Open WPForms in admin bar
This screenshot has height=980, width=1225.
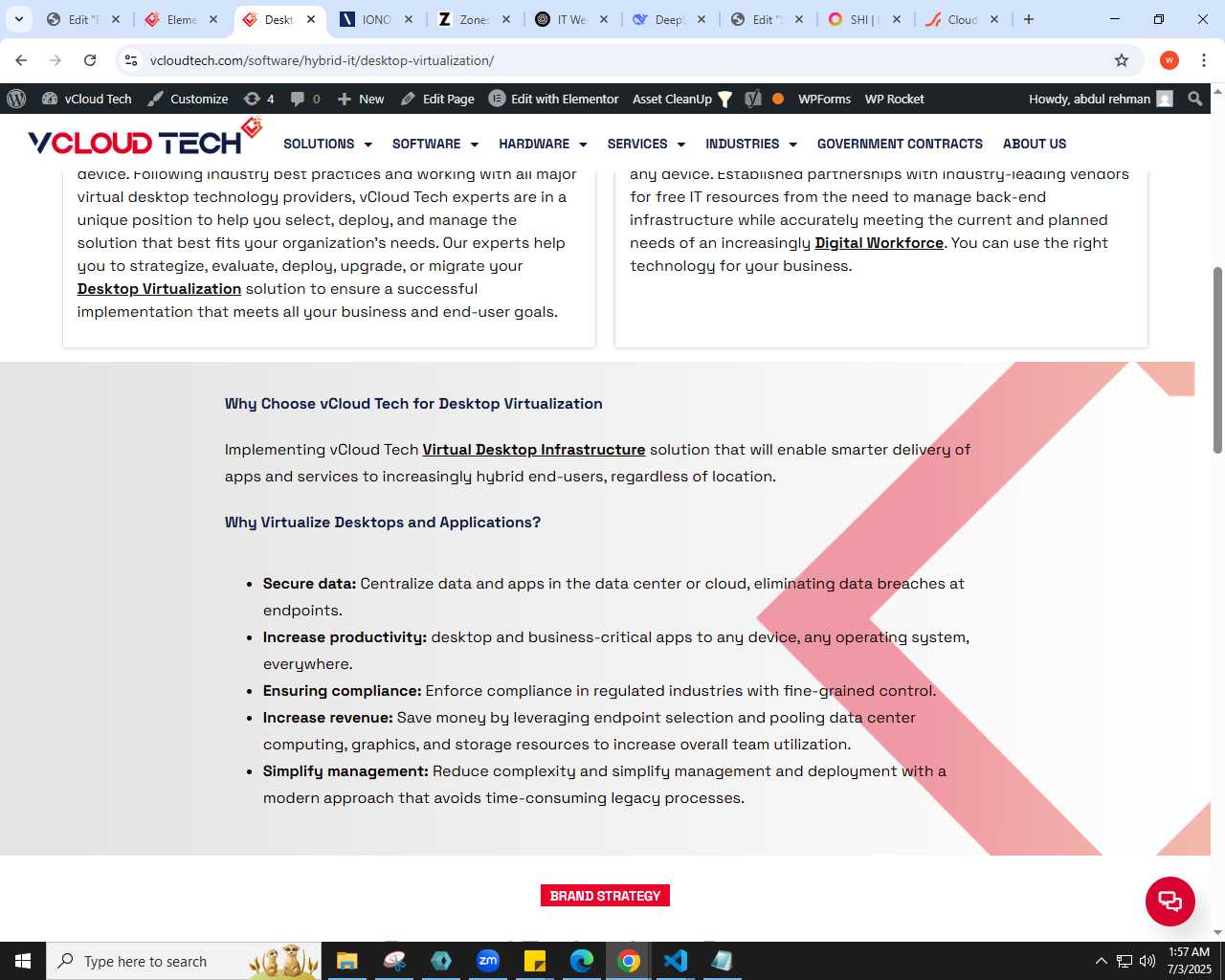(x=824, y=99)
